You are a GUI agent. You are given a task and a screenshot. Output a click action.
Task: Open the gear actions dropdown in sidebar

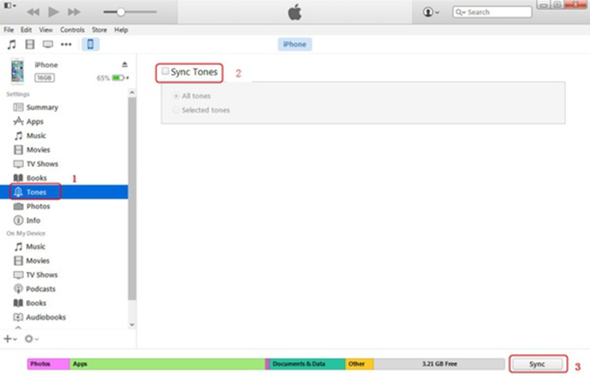point(32,339)
